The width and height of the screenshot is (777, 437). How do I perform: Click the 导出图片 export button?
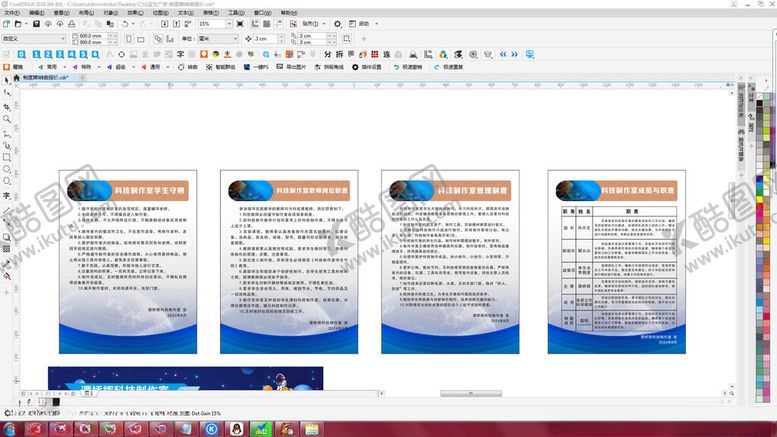click(x=295, y=67)
